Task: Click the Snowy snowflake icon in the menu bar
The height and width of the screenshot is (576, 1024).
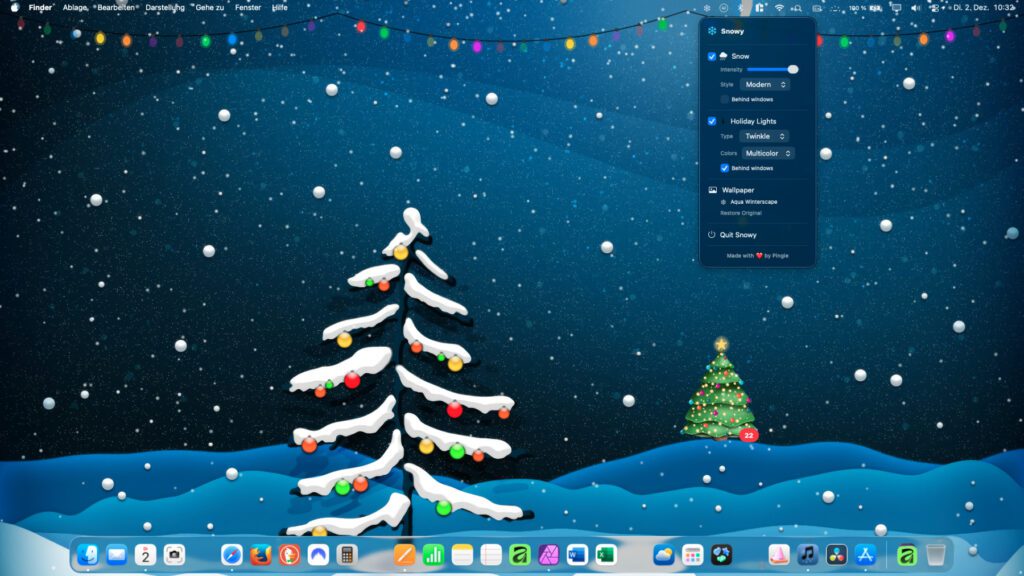Action: 707,7
